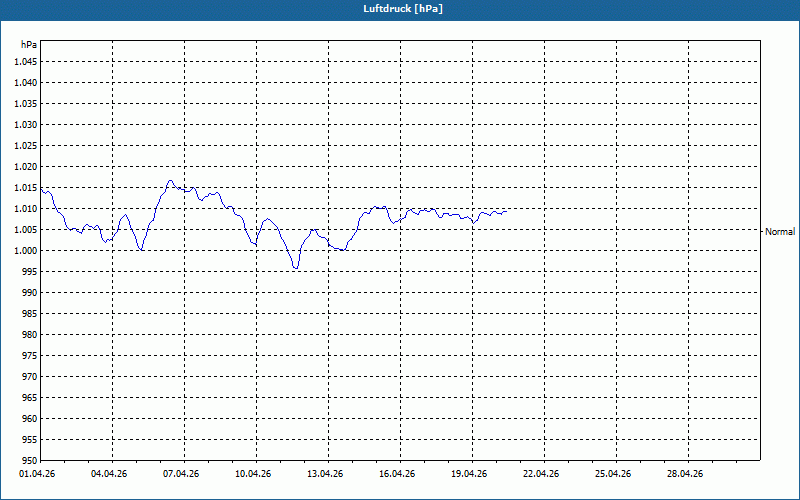
Task: Click the 990 axis value
Action: (30, 292)
